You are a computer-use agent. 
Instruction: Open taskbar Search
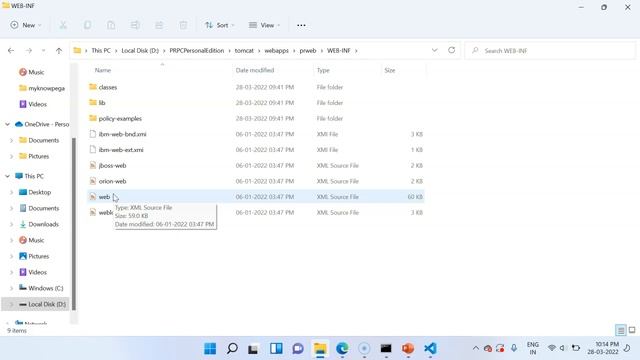click(x=232, y=349)
